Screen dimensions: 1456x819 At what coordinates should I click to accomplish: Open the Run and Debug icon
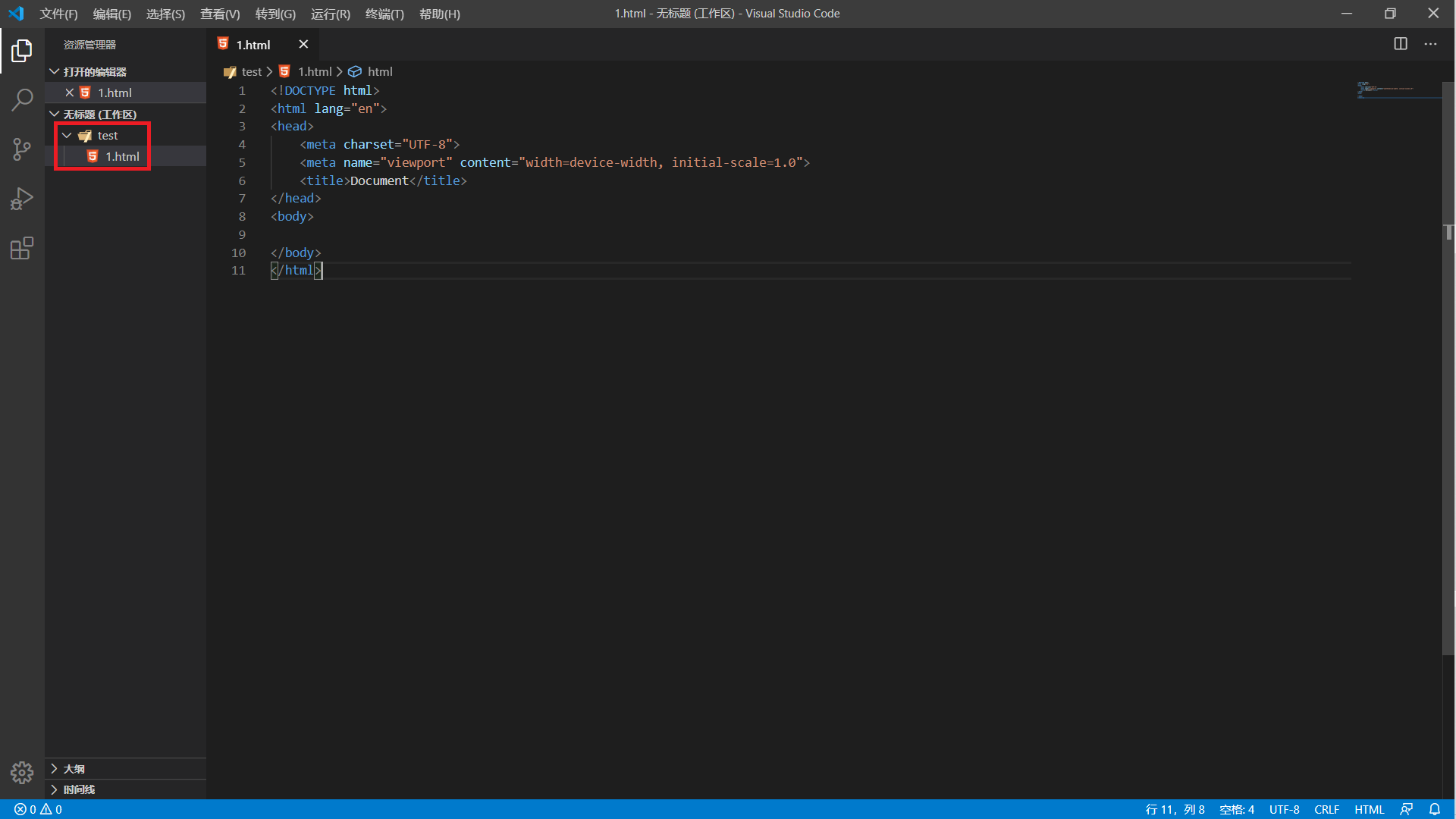(22, 198)
